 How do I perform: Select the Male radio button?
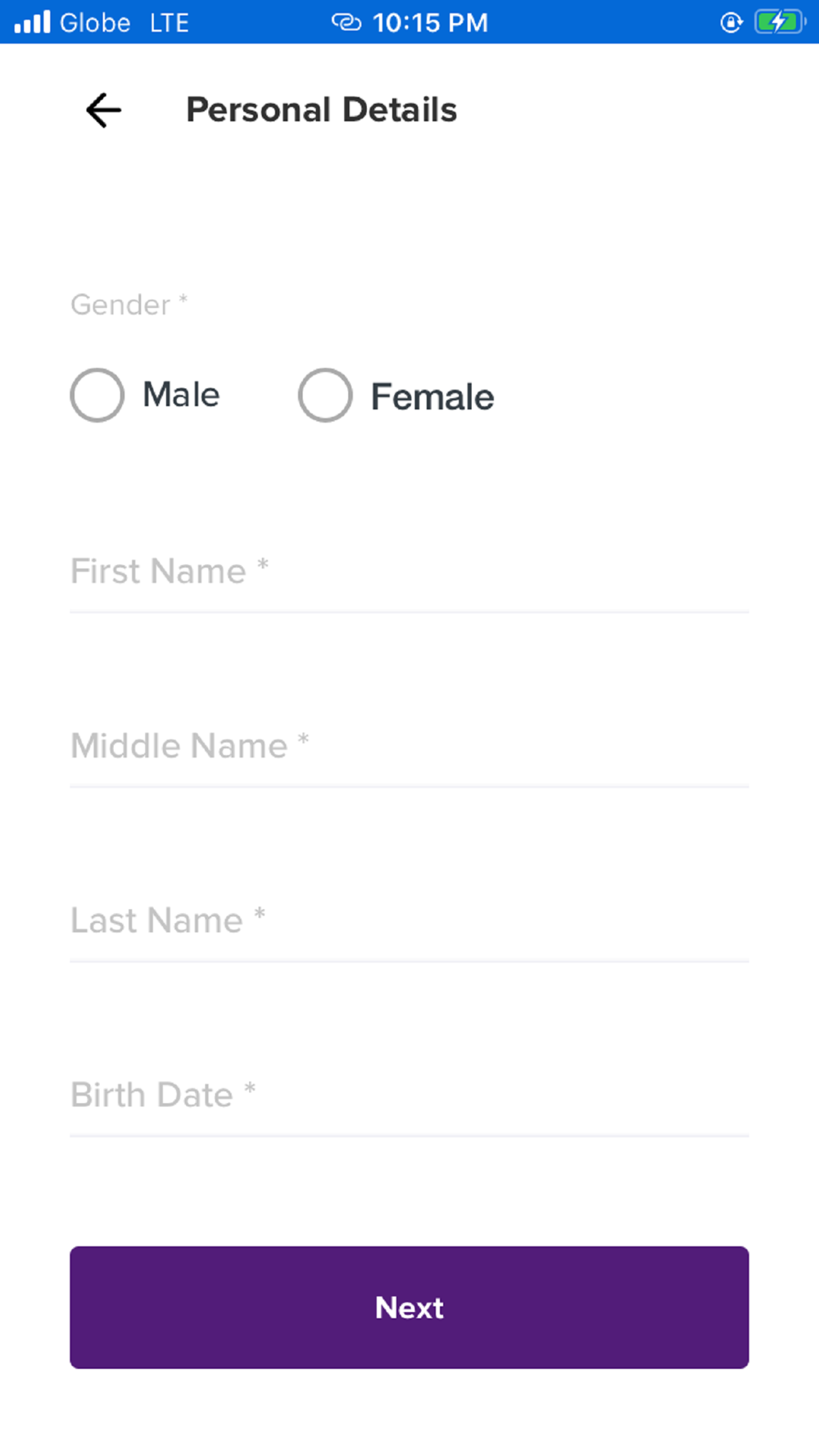97,395
